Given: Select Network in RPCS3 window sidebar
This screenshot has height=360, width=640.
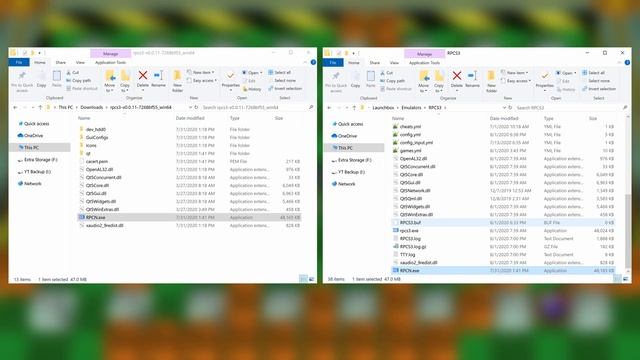Looking at the screenshot, I should coord(344,184).
